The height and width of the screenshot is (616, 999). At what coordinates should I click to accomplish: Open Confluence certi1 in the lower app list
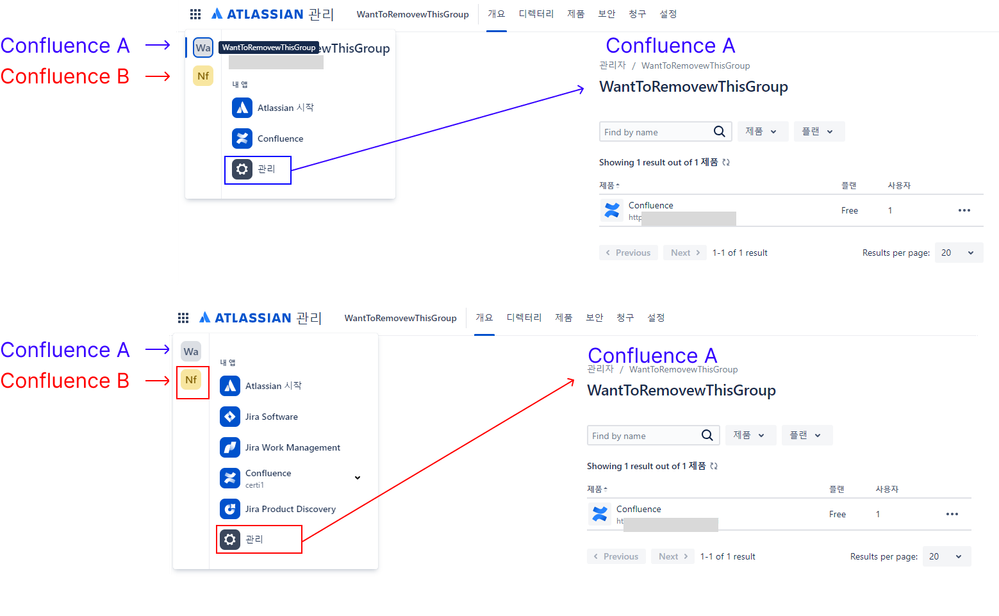255,478
